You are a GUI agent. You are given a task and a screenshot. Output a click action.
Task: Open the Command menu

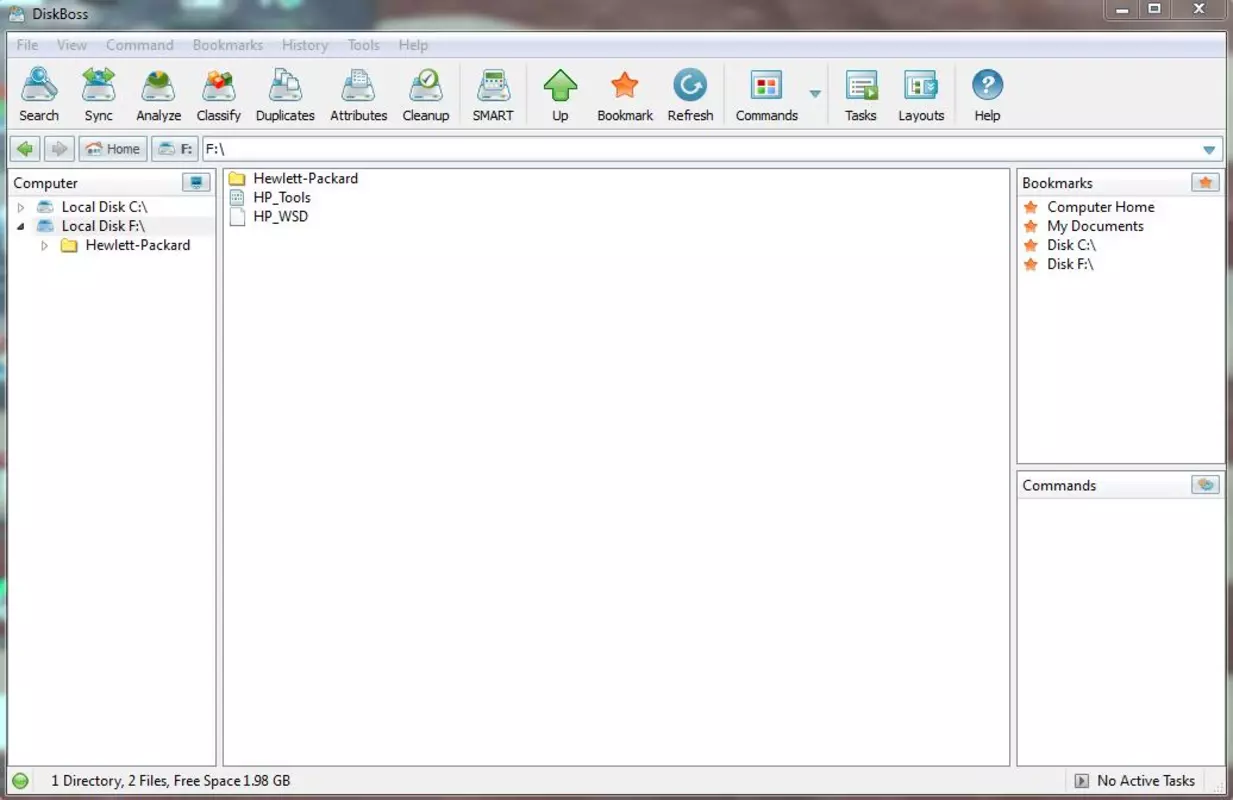[140, 45]
